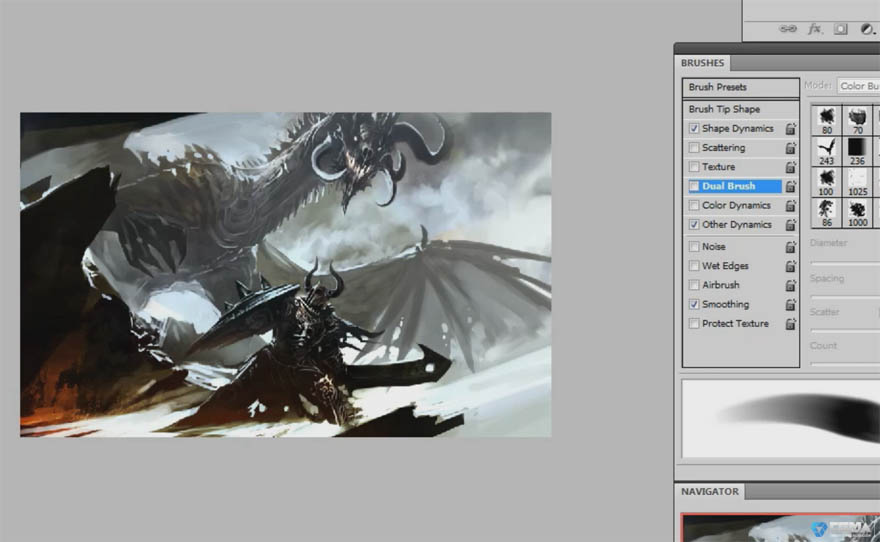The height and width of the screenshot is (542, 880).
Task: Open the Shape Dynamics settings label
Action: [x=737, y=128]
